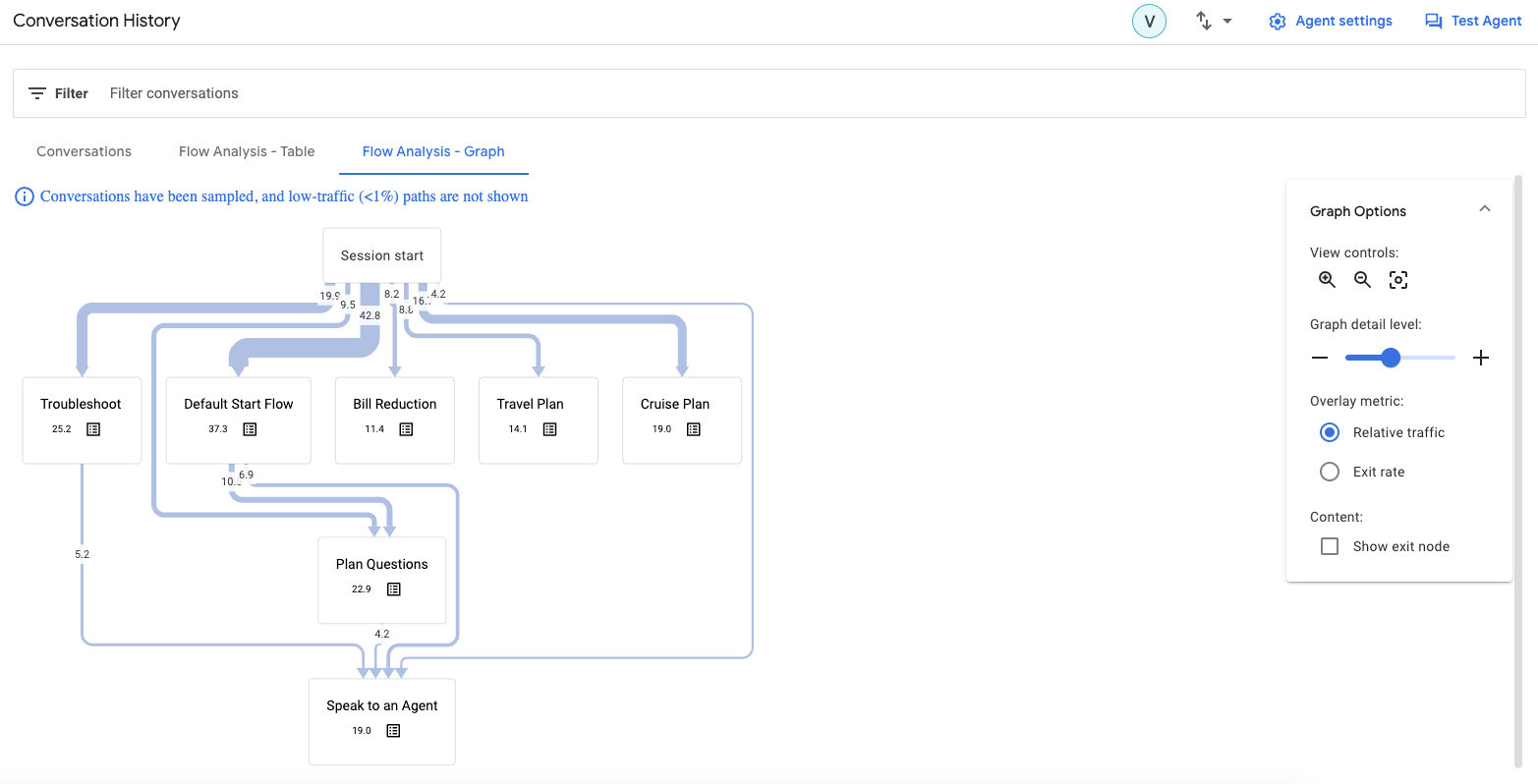Open the sort order dropdown arrow in header

(x=1225, y=20)
